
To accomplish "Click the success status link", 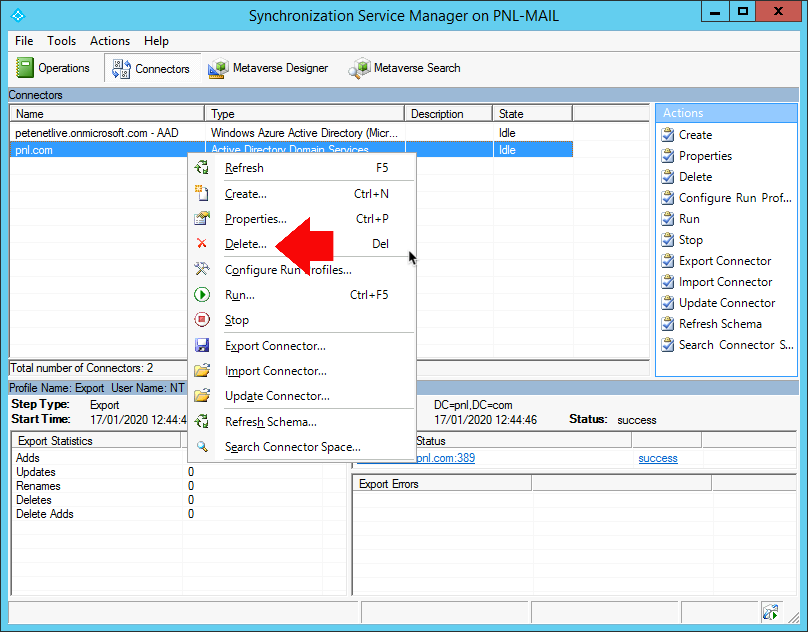I will click(x=658, y=458).
